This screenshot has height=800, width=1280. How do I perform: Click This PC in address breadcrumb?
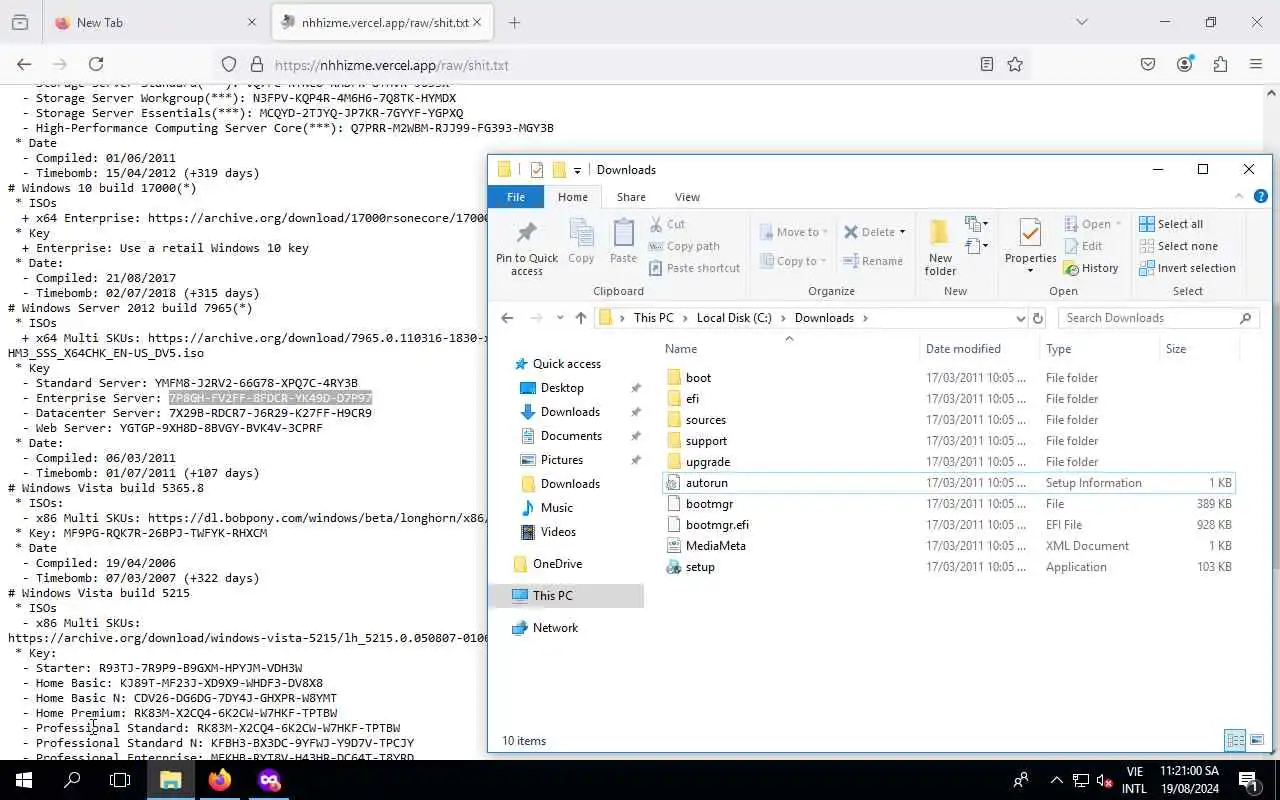[x=653, y=318]
